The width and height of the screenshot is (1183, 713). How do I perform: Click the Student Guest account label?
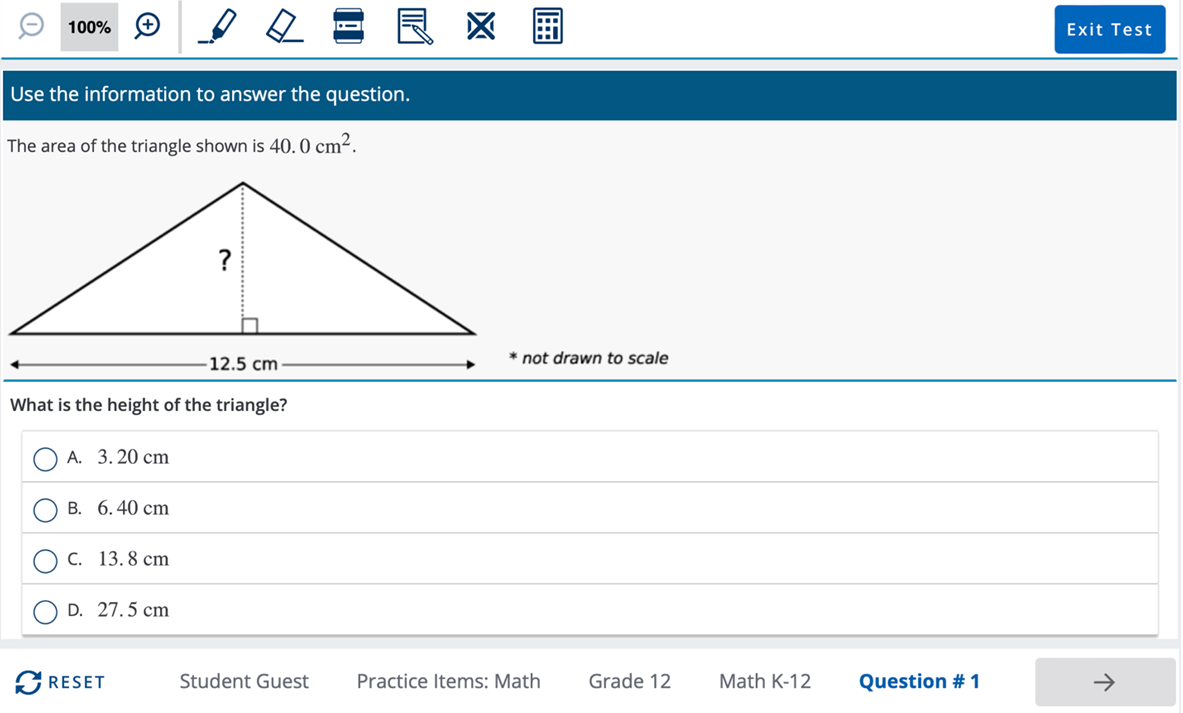[x=244, y=681]
